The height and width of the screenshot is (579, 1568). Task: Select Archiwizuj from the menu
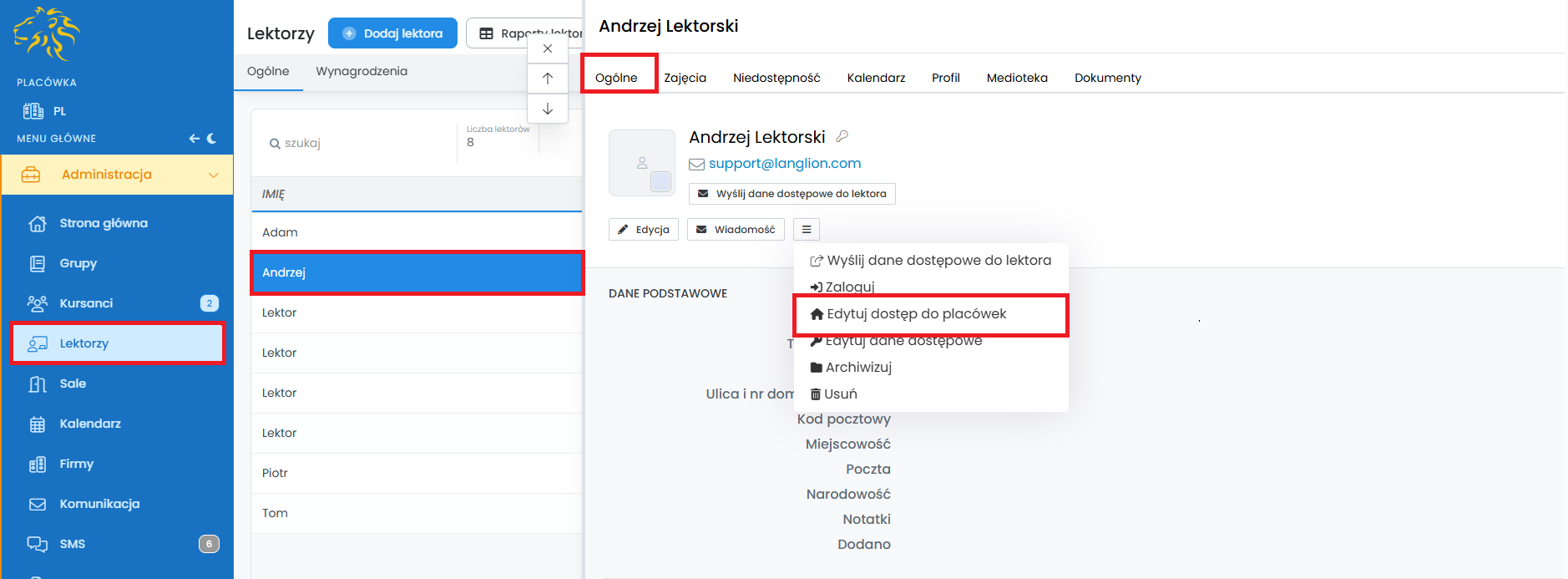coord(857,368)
